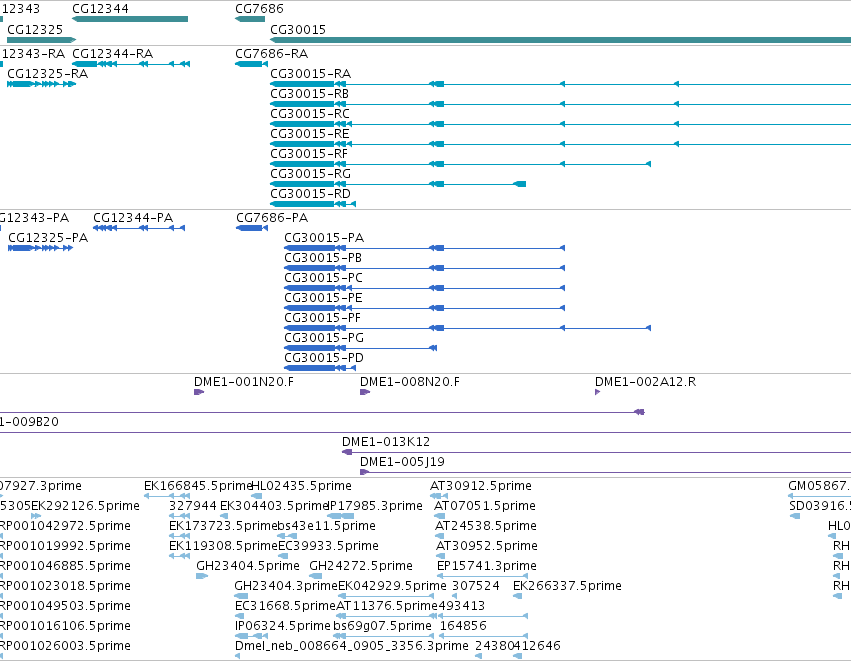Click EST AT24538.5prime
This screenshot has height=661, width=851.
coord(486,526)
